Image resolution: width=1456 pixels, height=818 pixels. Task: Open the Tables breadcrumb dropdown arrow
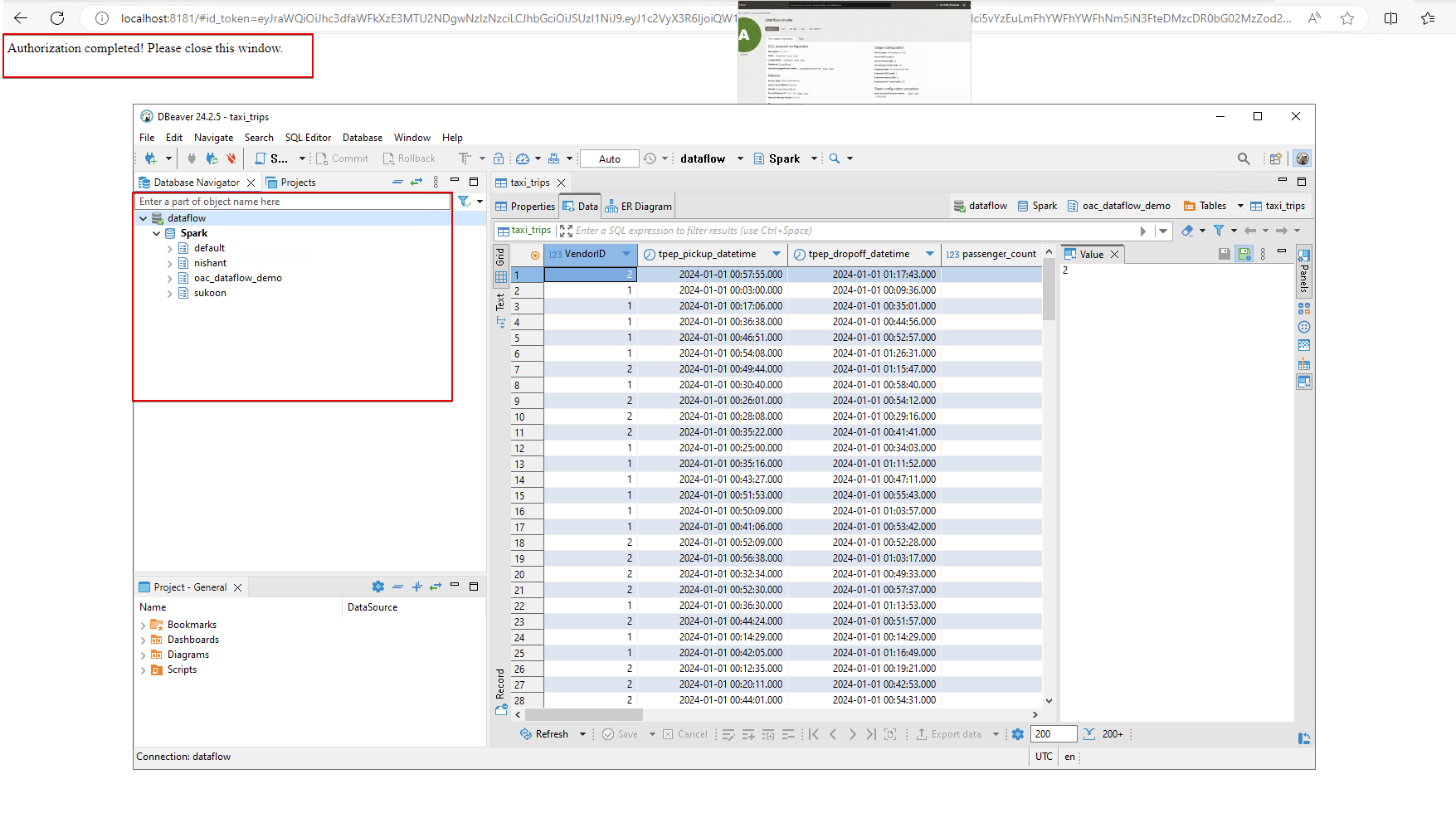(1240, 206)
